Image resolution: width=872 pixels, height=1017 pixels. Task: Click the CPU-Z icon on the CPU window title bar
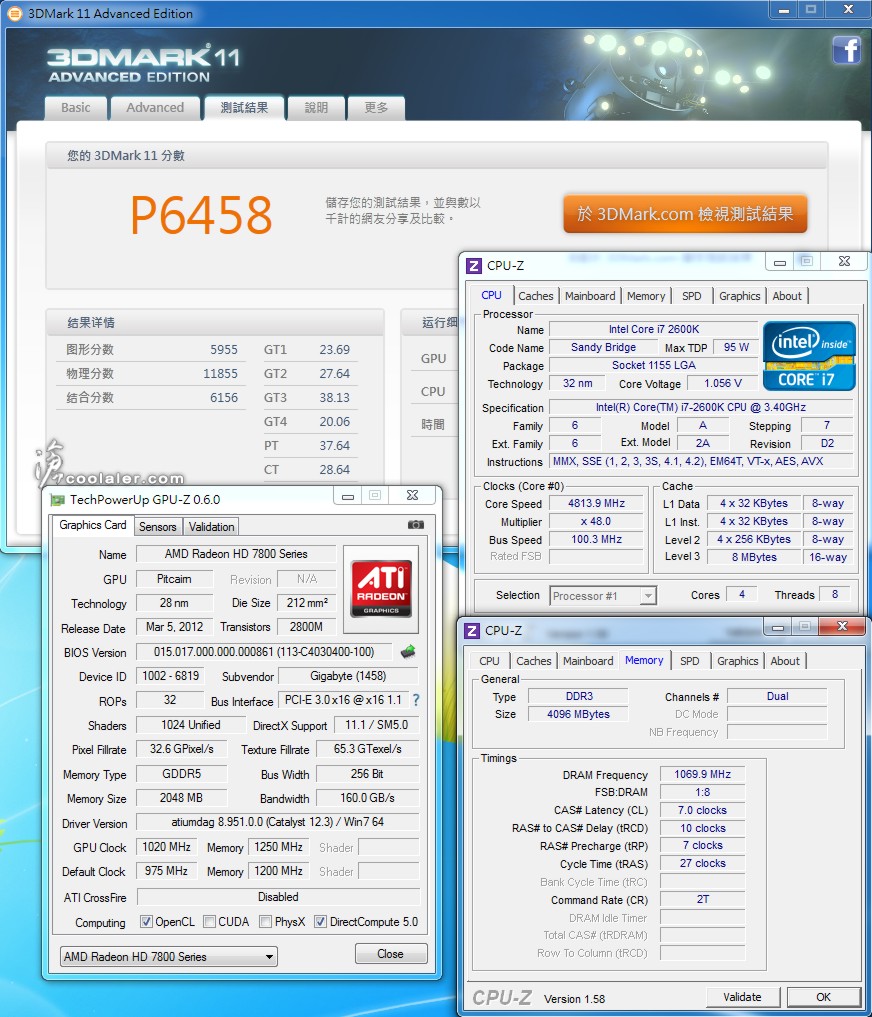(x=474, y=266)
